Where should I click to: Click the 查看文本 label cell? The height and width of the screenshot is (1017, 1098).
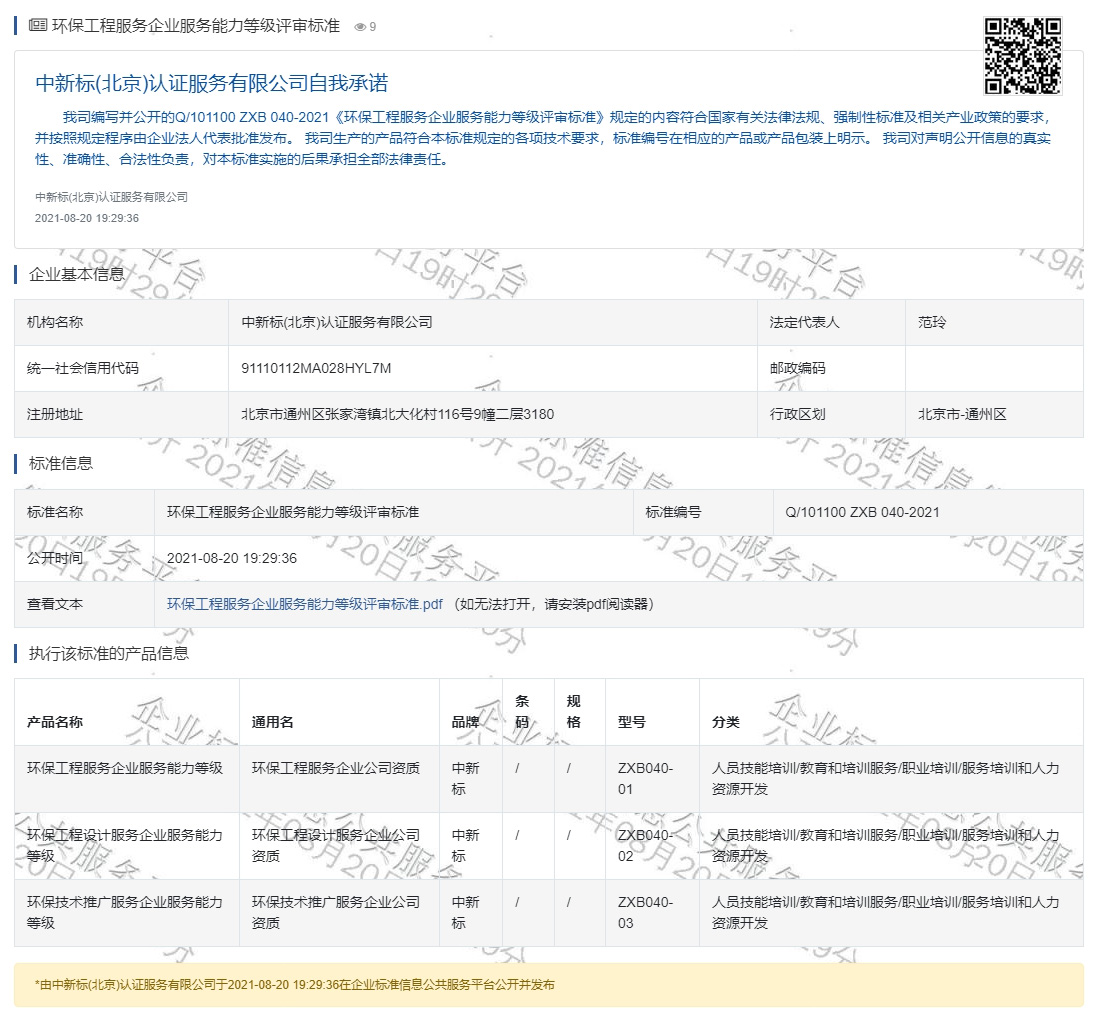coord(84,604)
